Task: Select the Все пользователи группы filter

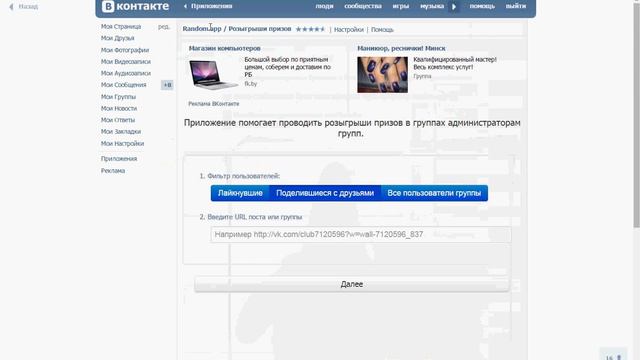Action: 434,193
